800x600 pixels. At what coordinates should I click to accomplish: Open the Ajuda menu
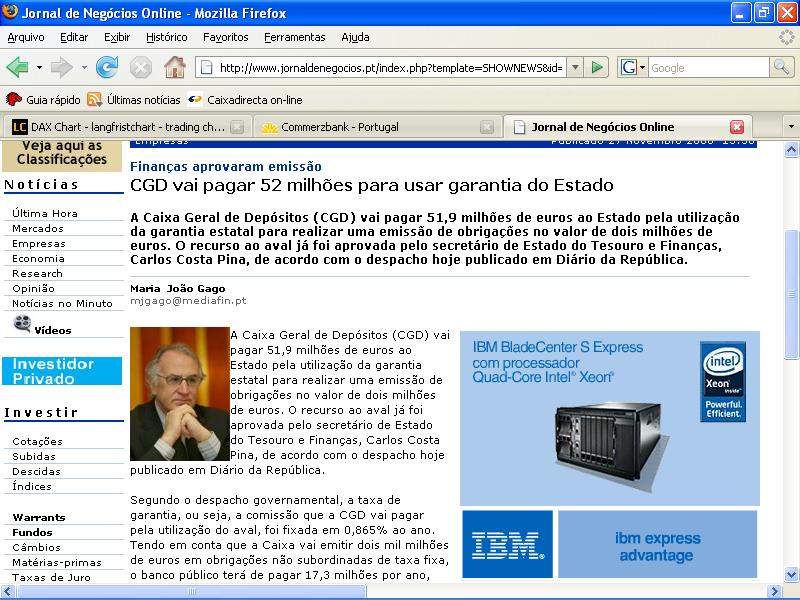[x=355, y=37]
